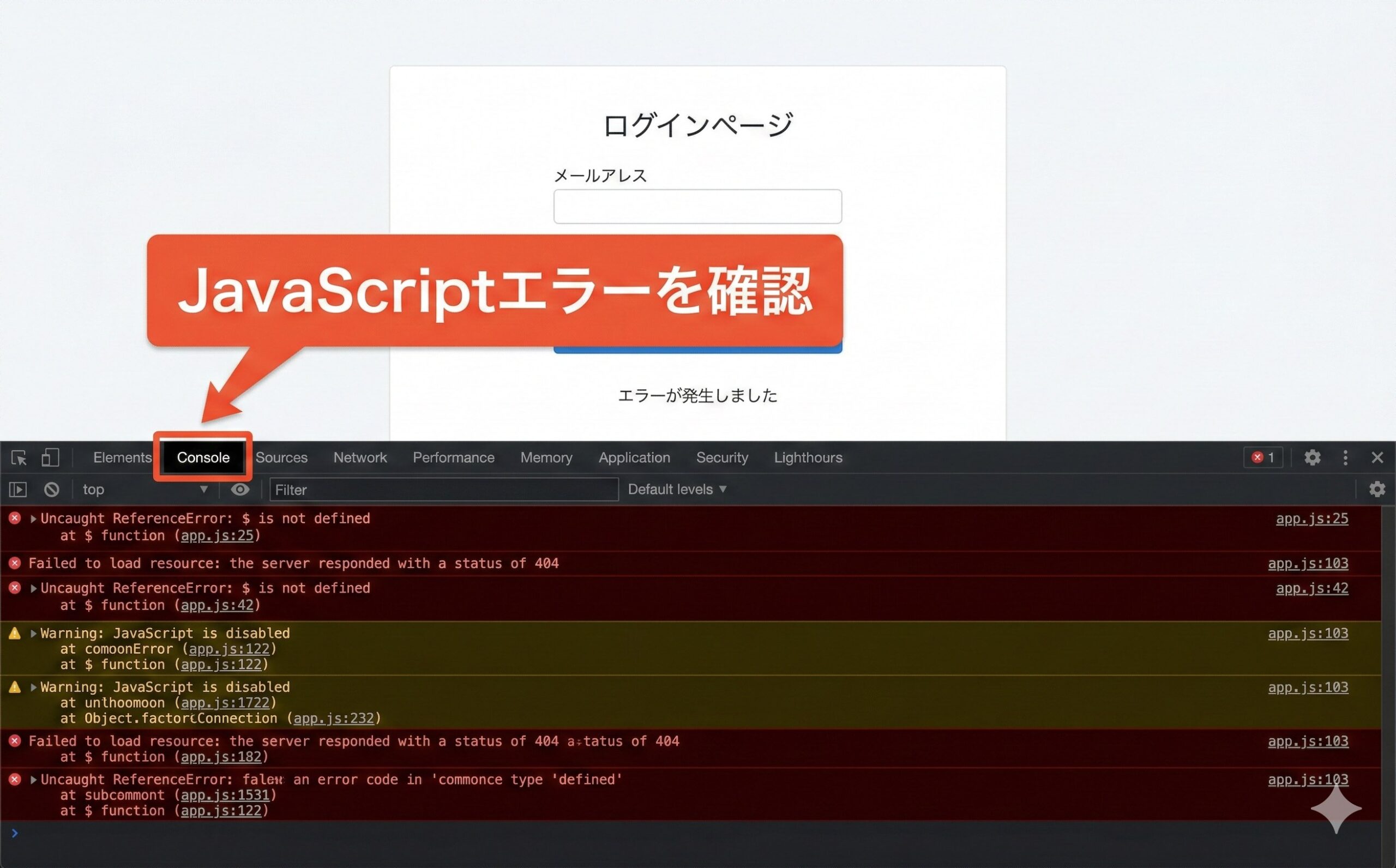1396x868 pixels.
Task: Activate the inspect element picker icon
Action: 19,457
